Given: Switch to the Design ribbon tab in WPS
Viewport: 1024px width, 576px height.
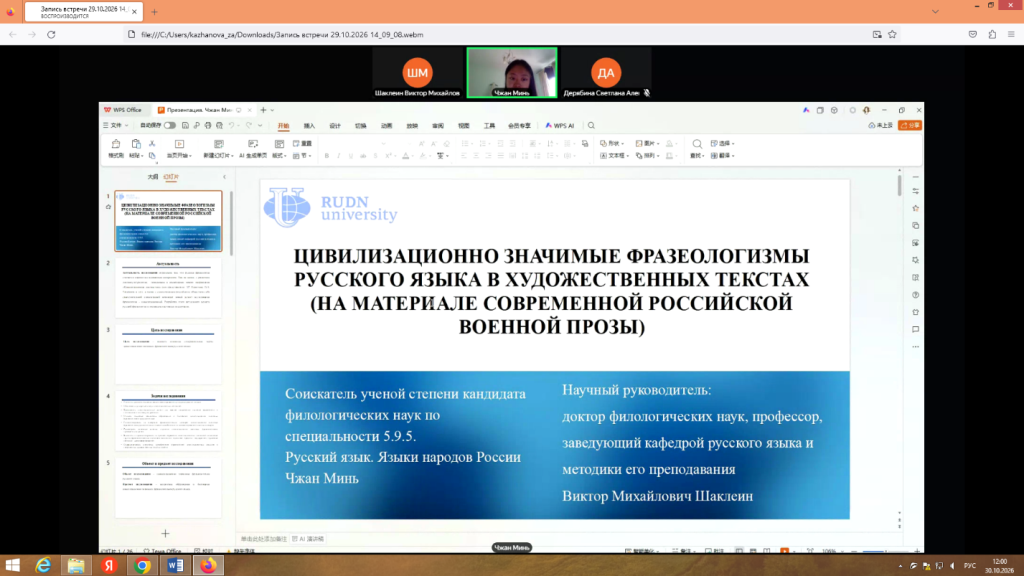Looking at the screenshot, I should click(335, 125).
